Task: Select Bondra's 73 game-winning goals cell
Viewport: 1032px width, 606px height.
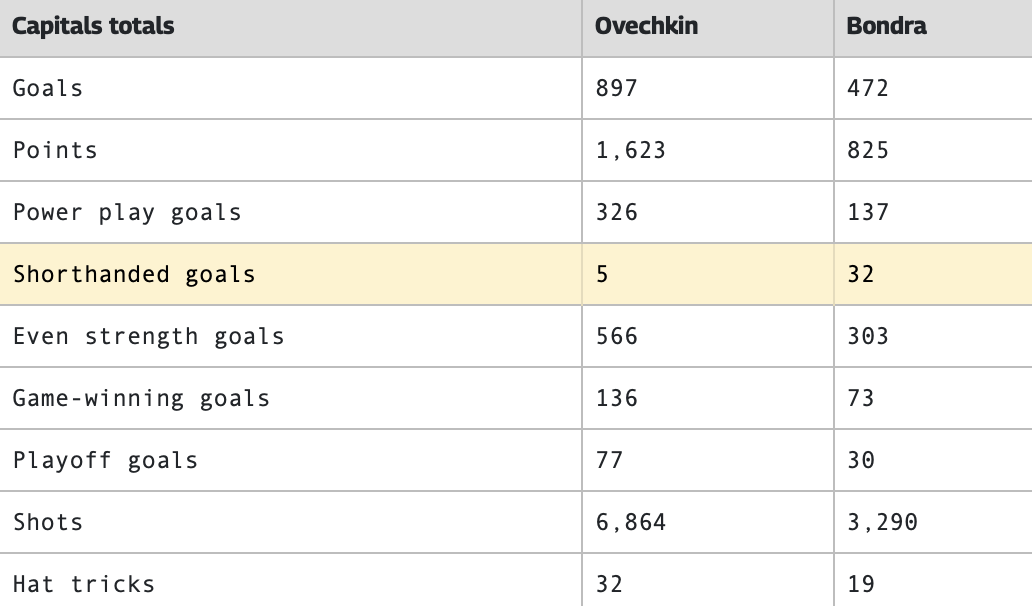Action: 860,398
